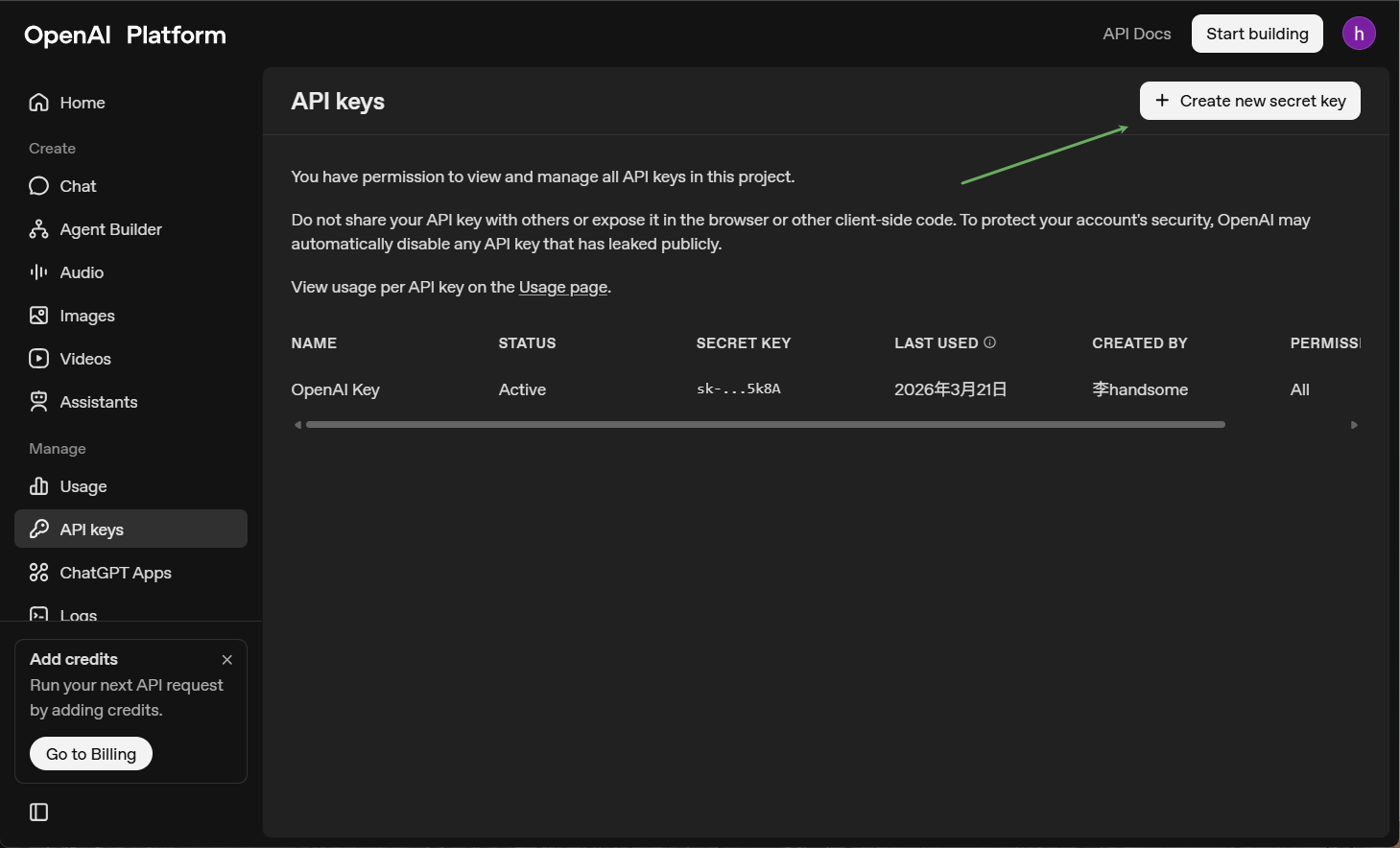Click the Chat bubble icon
Viewport: 1400px width, 848px height.
click(x=38, y=186)
